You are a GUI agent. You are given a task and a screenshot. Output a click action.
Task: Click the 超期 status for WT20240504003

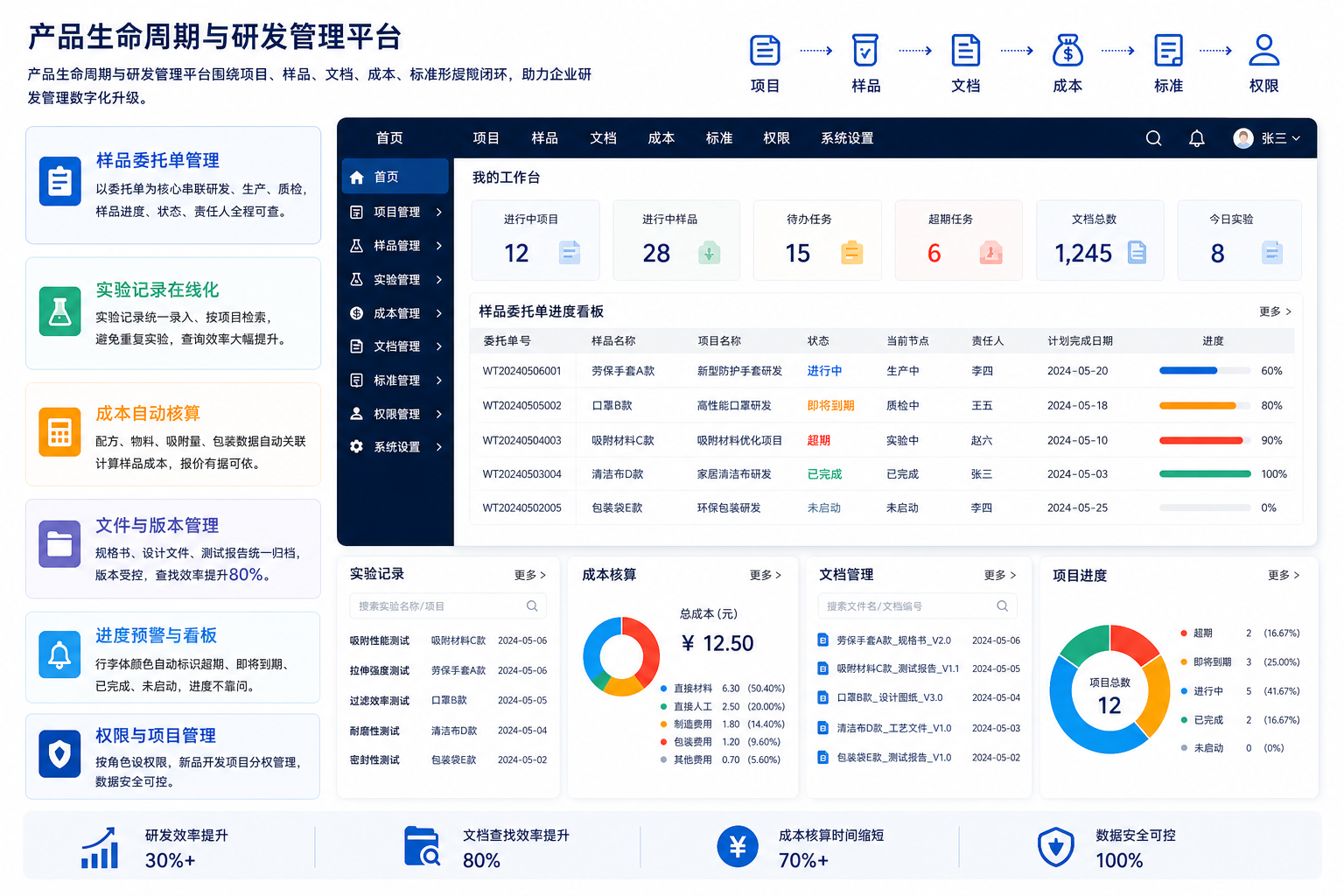click(x=818, y=441)
